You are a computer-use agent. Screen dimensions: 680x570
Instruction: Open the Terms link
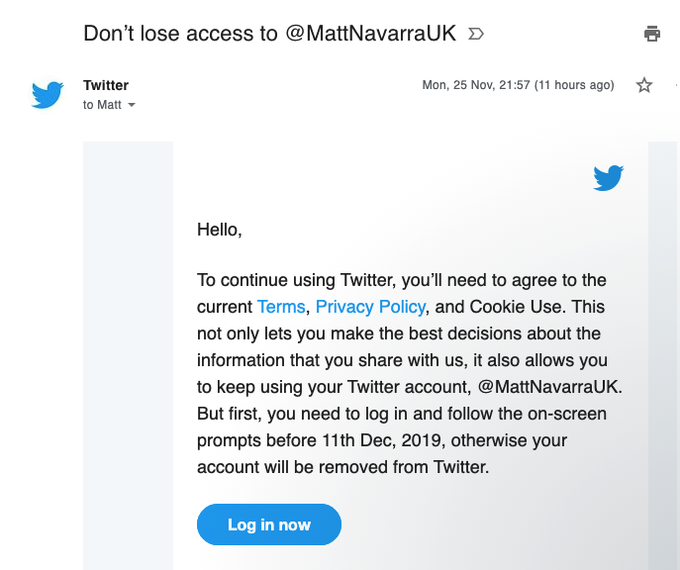click(281, 307)
